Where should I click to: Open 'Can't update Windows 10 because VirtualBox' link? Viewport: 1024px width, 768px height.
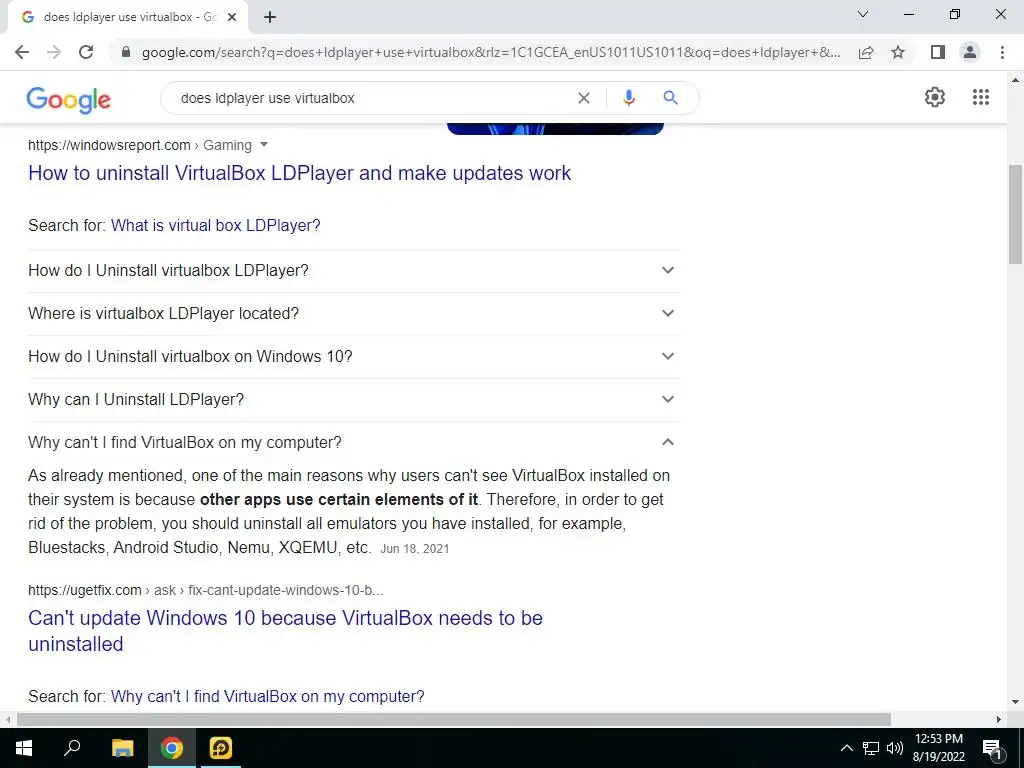pyautogui.click(x=285, y=631)
